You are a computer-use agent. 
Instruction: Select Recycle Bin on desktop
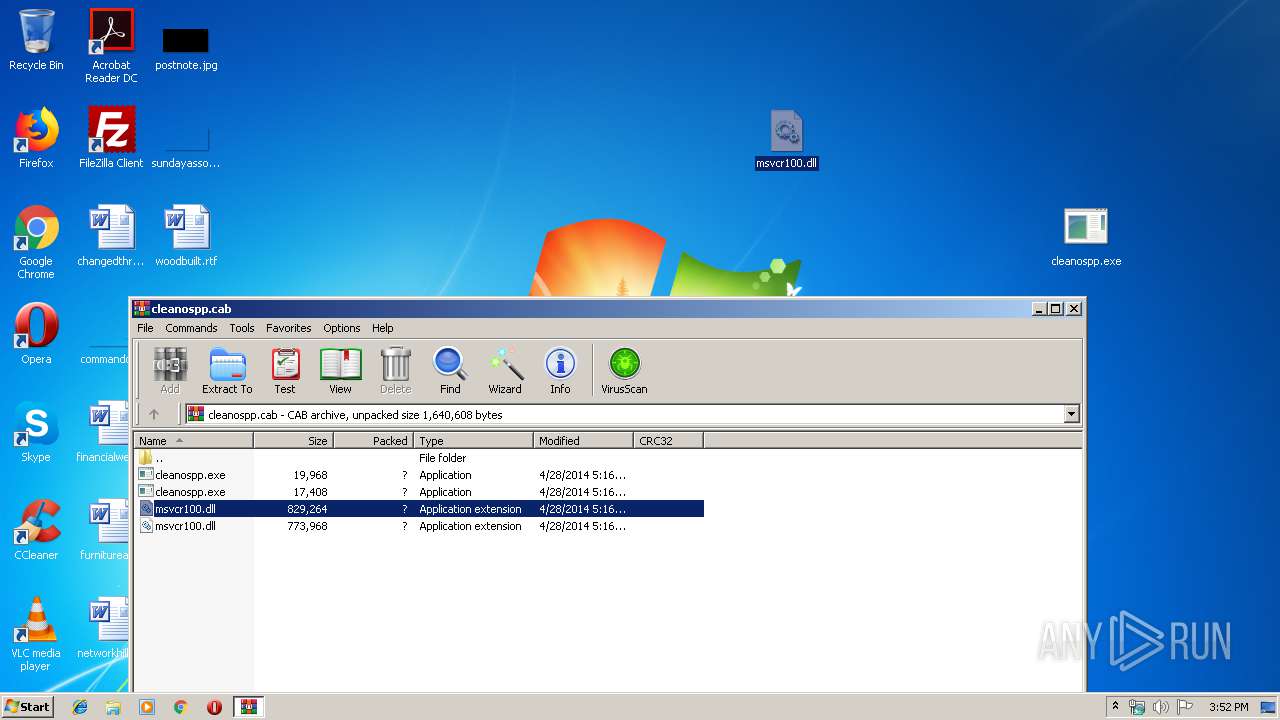[x=36, y=40]
